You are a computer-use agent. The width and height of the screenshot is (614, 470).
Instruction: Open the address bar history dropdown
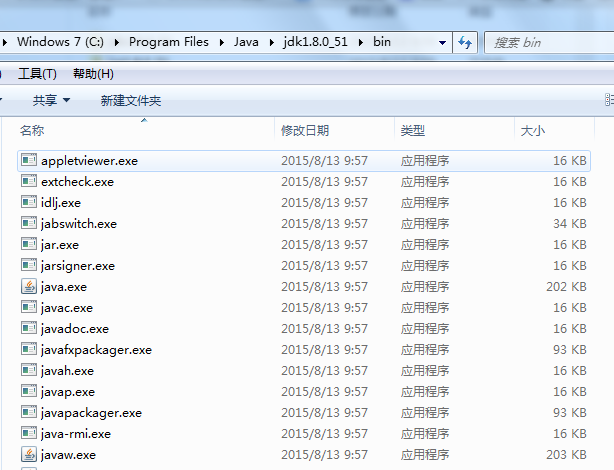coord(442,42)
